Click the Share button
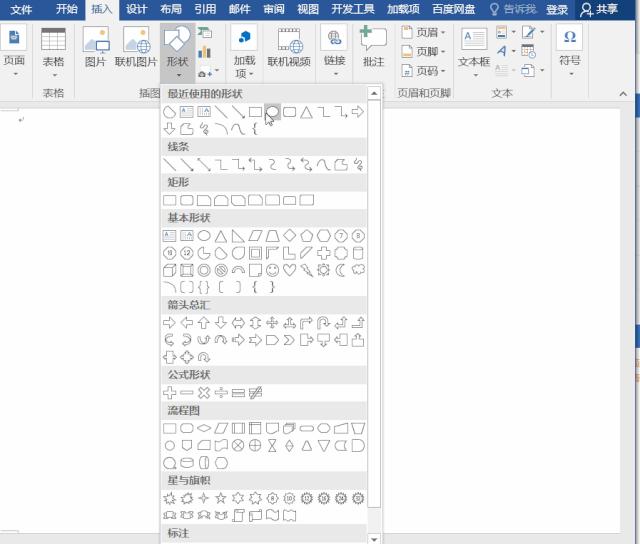 tap(599, 9)
